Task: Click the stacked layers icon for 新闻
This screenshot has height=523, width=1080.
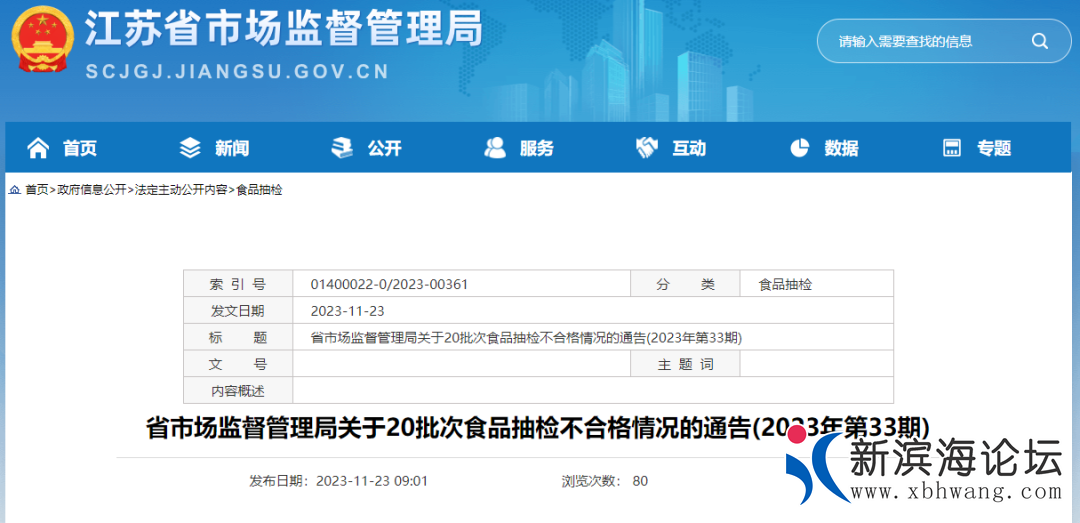Action: (190, 148)
